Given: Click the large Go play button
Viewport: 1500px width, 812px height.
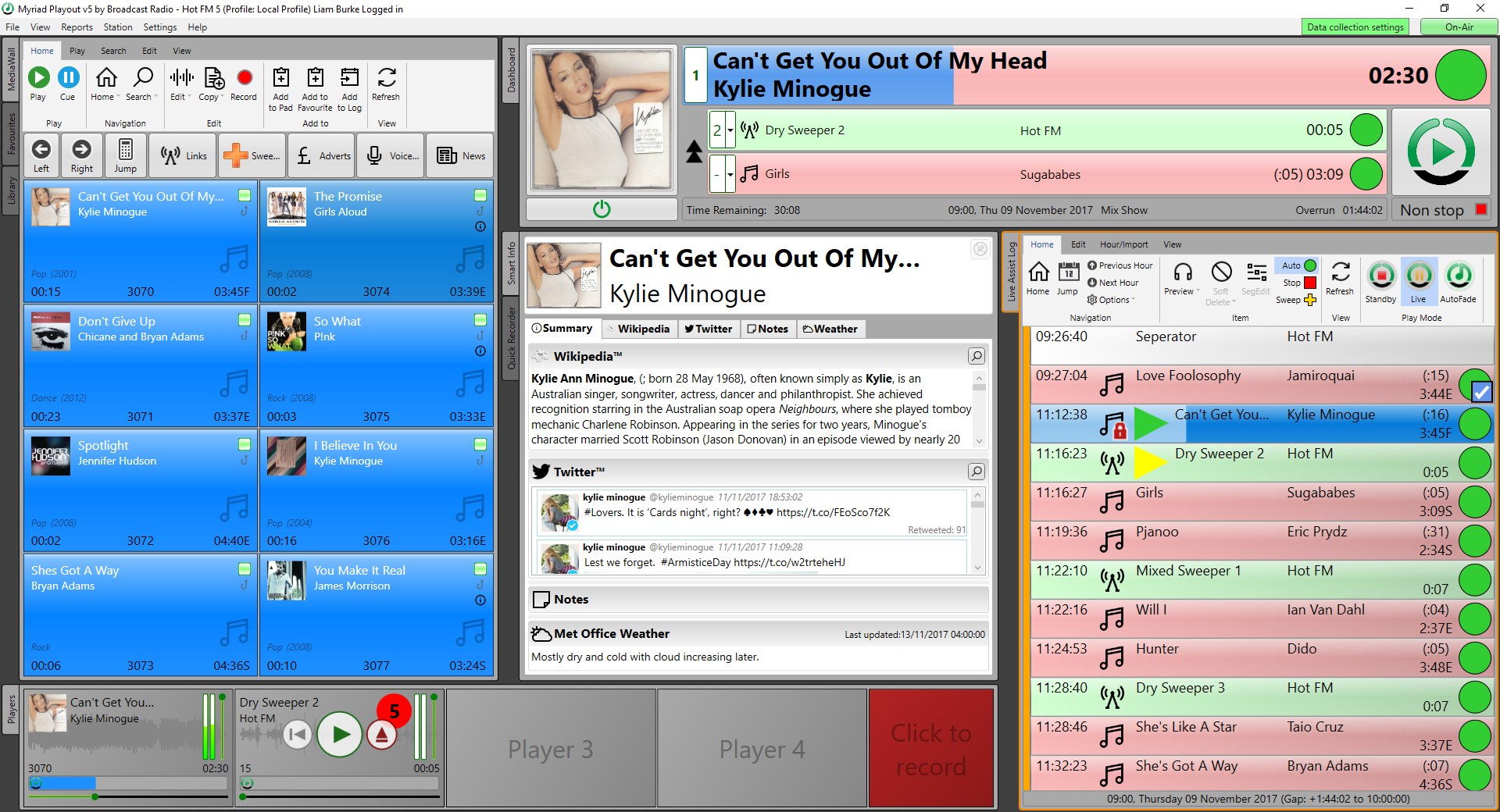Looking at the screenshot, I should coord(1441,151).
